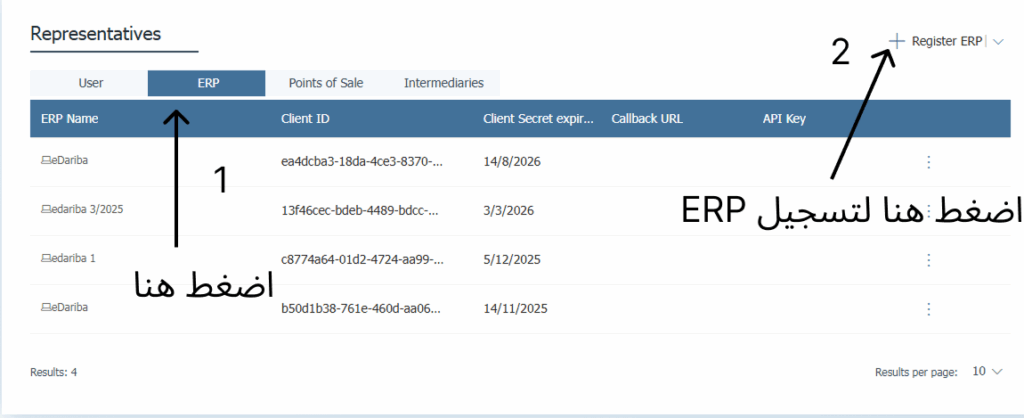This screenshot has height=418, width=1024.
Task: Go to the Intermediaries tab
Action: (x=443, y=84)
